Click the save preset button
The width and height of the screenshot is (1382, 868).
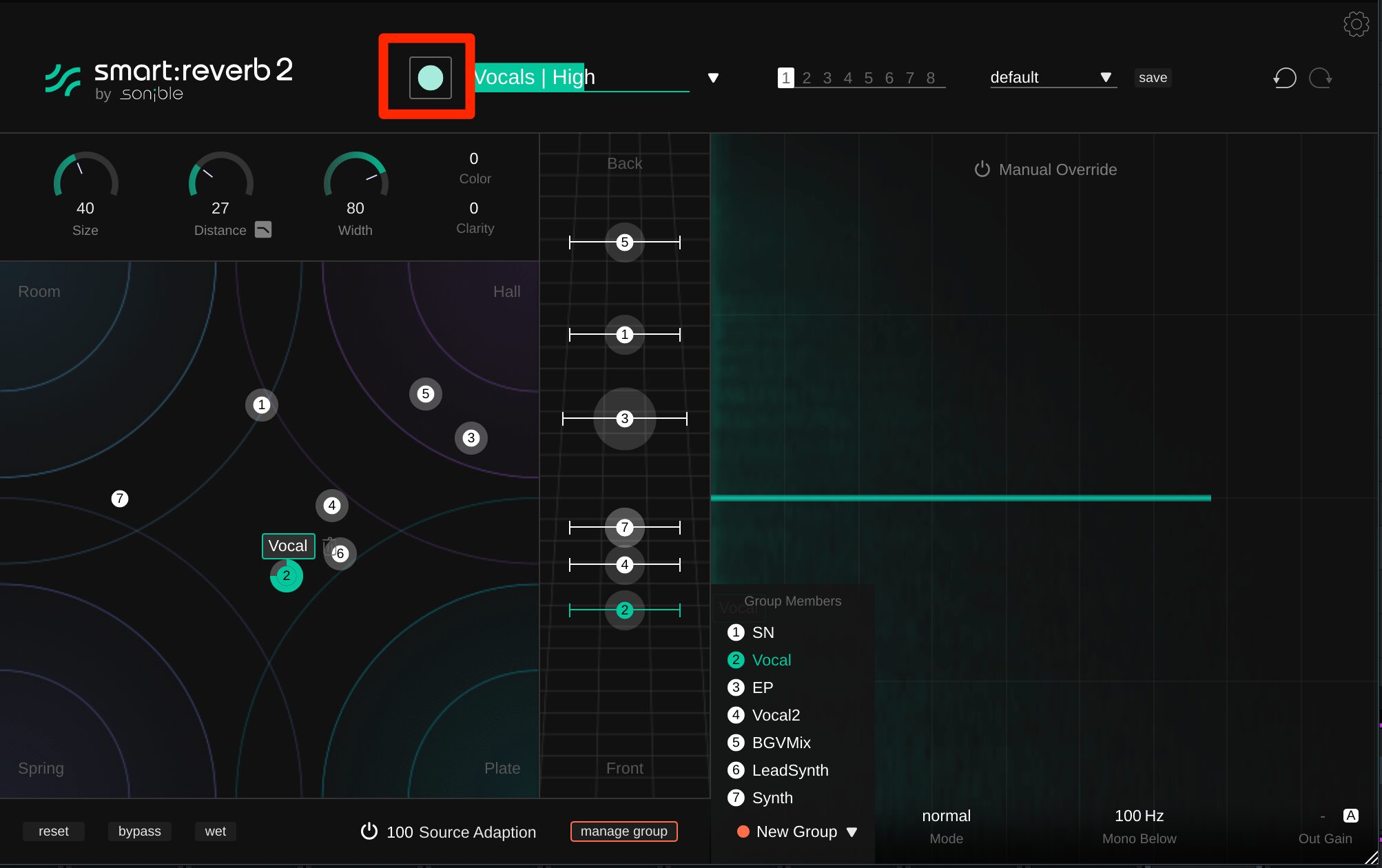(1153, 78)
